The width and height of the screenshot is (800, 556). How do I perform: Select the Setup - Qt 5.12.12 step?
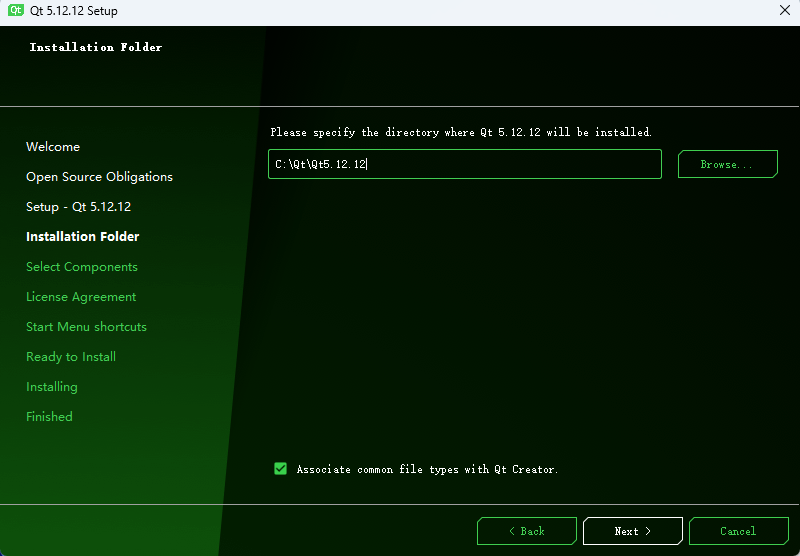pyautogui.click(x=78, y=207)
